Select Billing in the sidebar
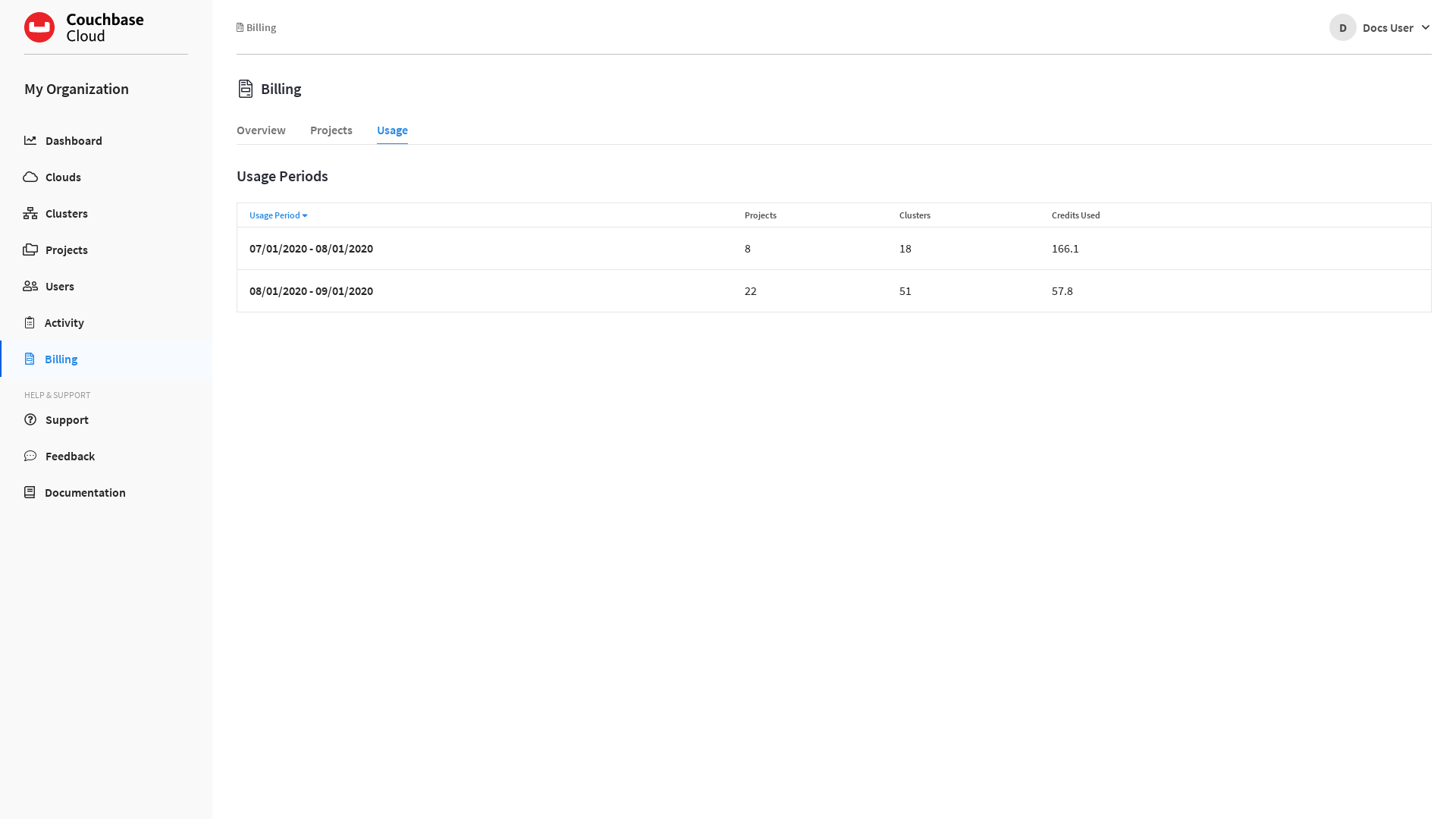Viewport: 1456px width, 819px height. [x=61, y=359]
